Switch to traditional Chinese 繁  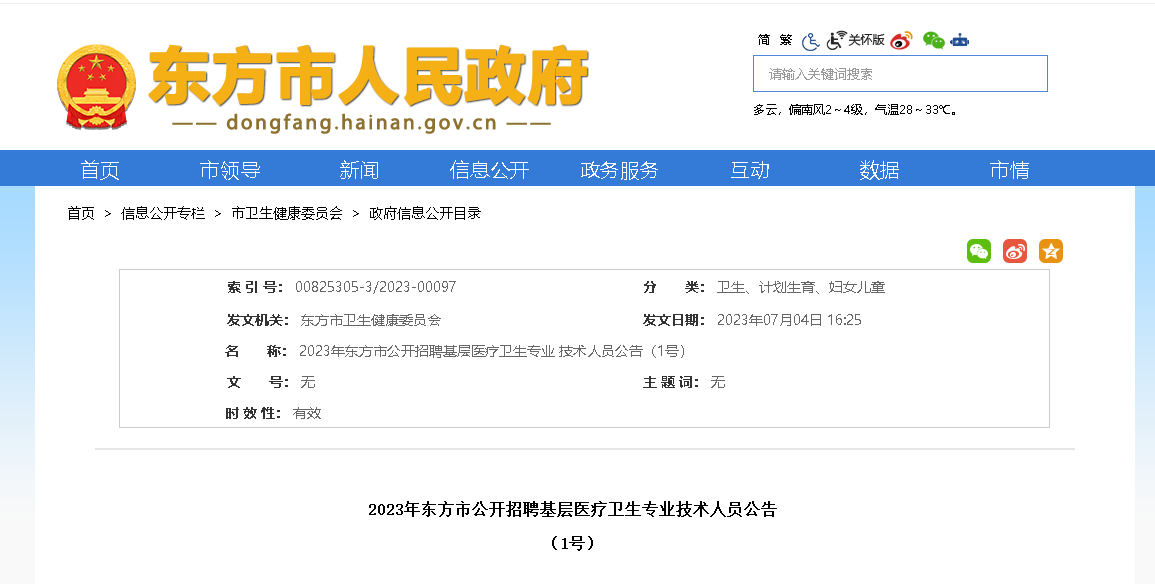pos(786,40)
